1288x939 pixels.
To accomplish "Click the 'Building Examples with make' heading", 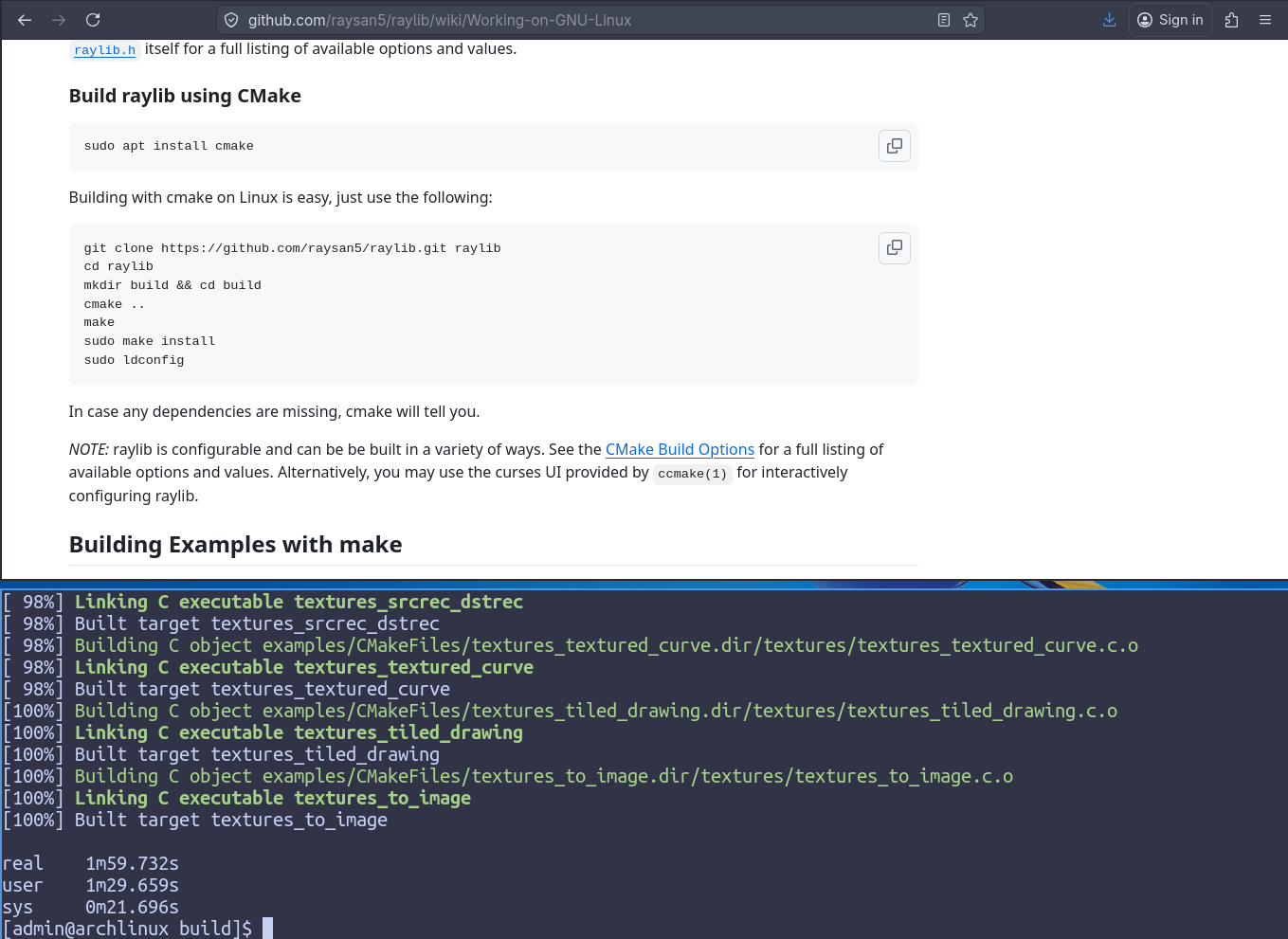I will 235,545.
